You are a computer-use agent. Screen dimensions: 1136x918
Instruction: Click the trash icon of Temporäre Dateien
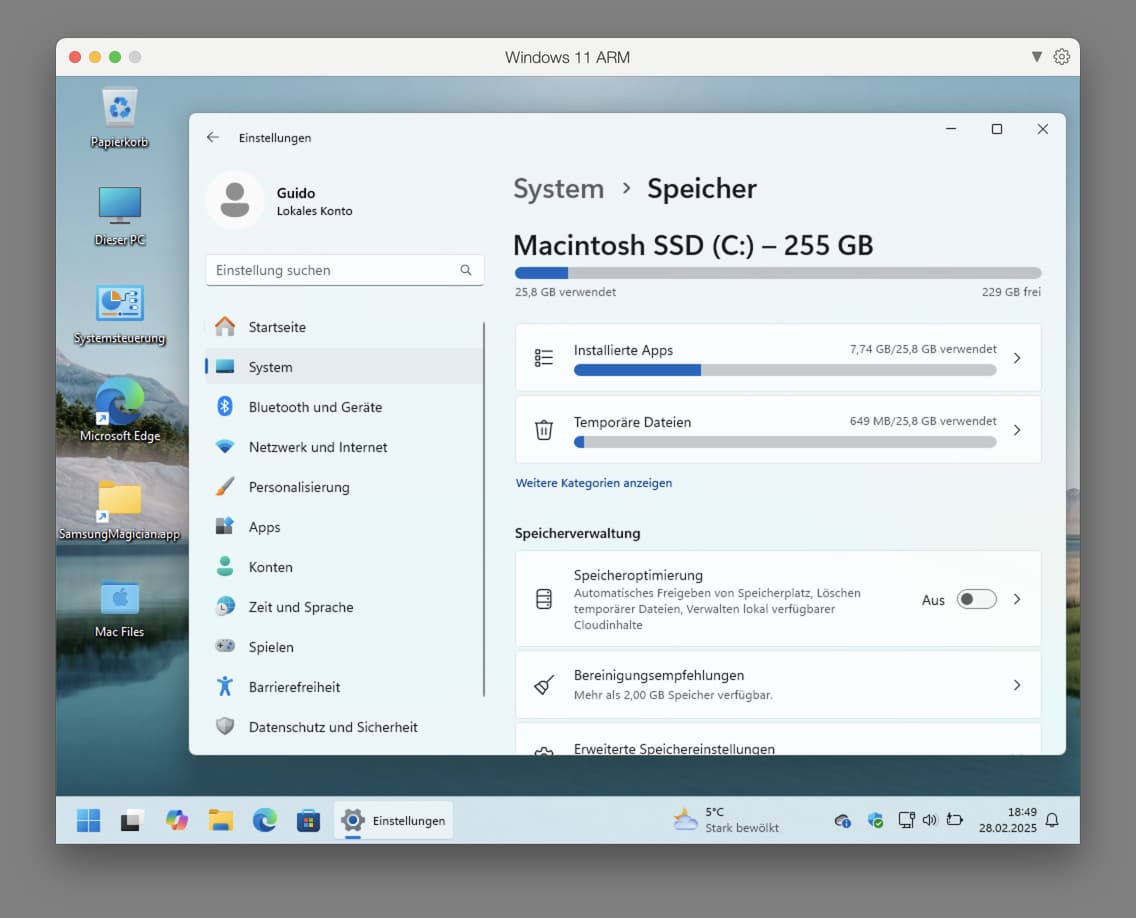(x=543, y=430)
